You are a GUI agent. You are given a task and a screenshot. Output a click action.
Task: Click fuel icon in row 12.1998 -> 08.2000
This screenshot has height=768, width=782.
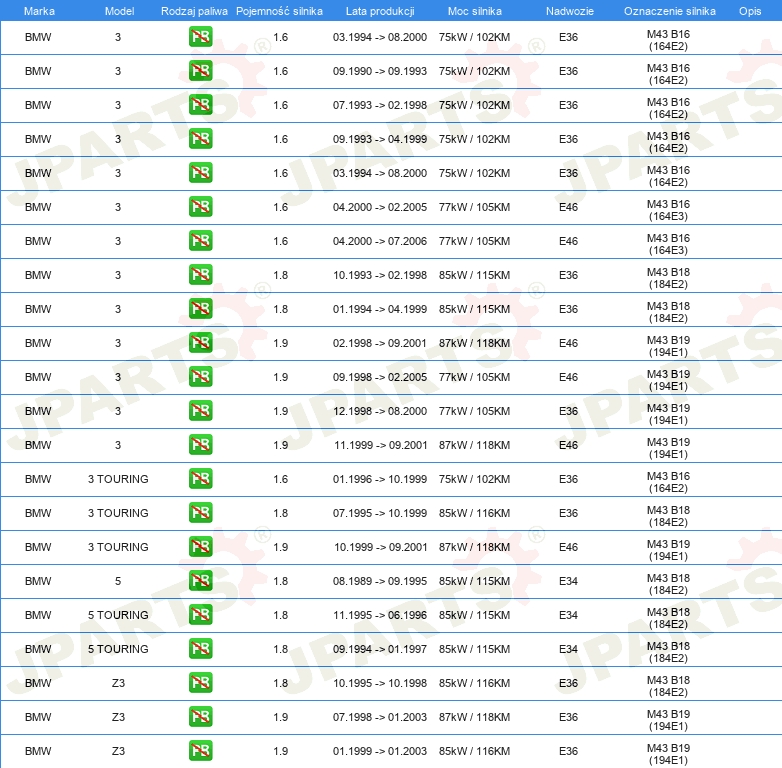[200, 411]
